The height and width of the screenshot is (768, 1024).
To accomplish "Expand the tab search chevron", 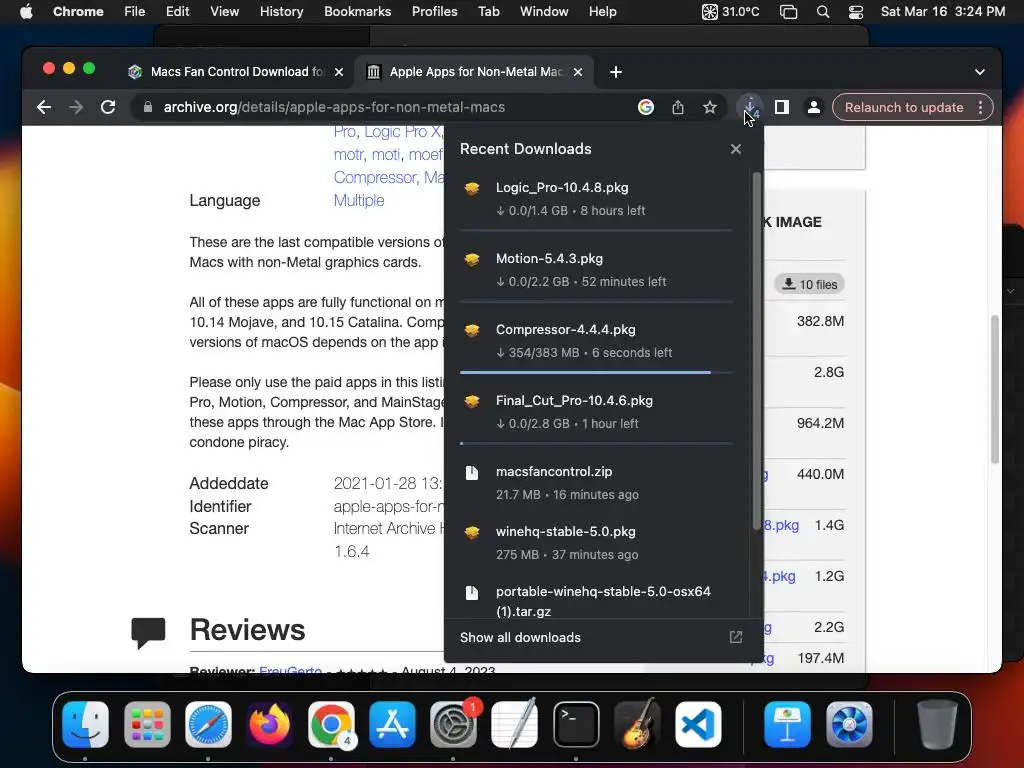I will [x=980, y=72].
